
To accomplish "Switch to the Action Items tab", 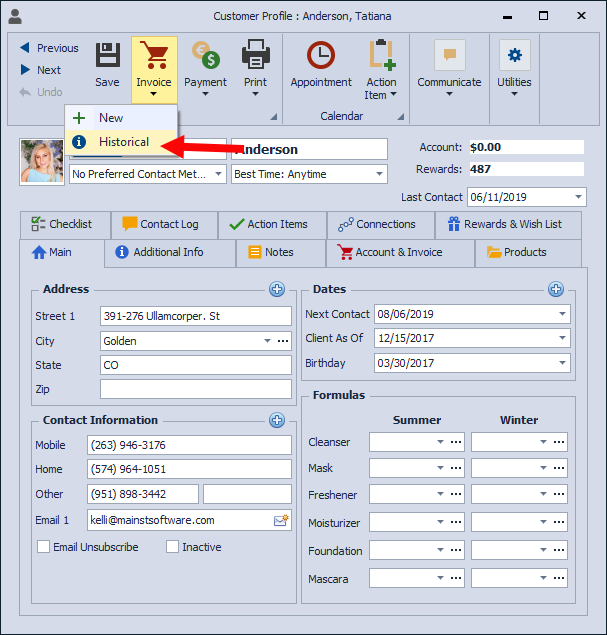I will (273, 224).
